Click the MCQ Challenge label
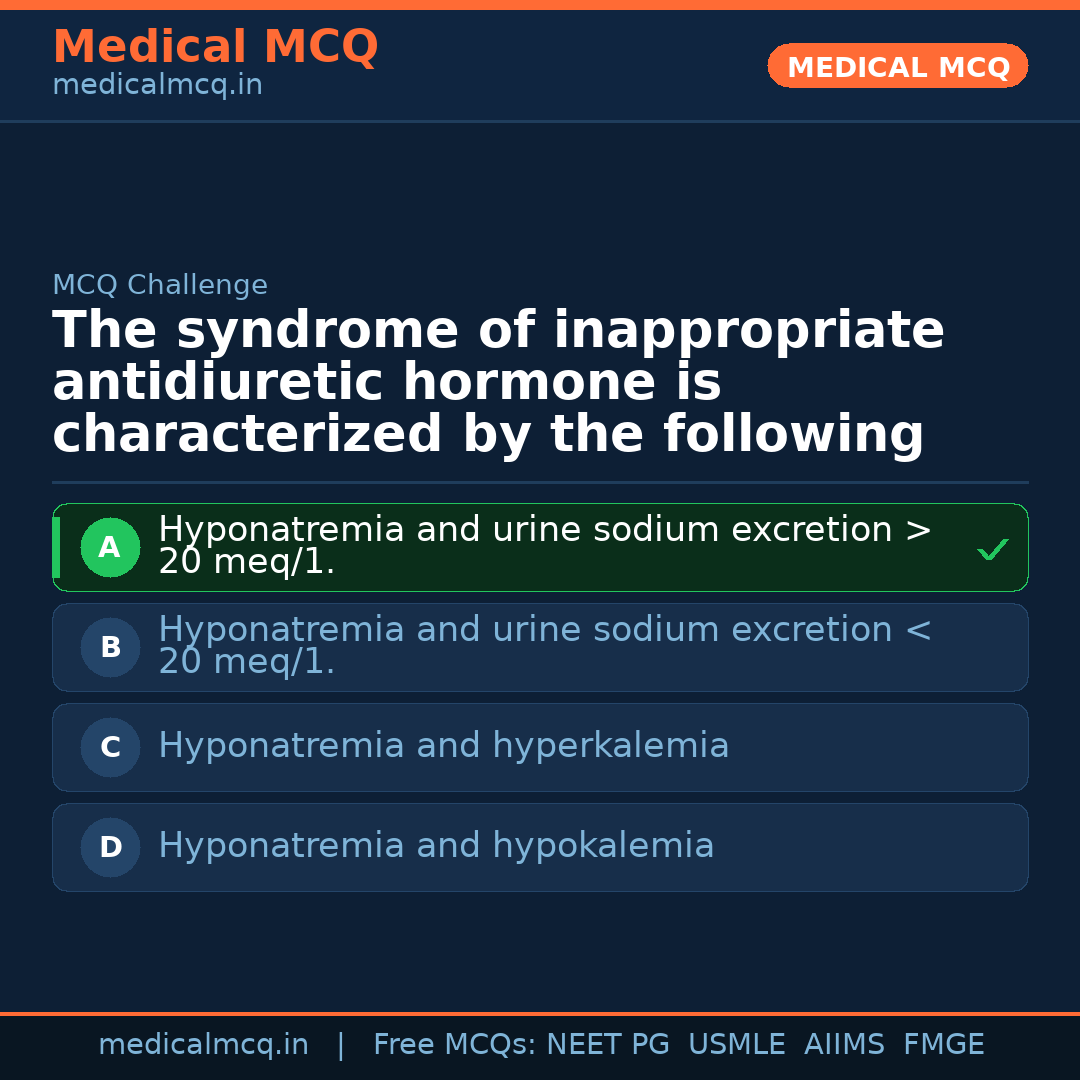 [160, 286]
